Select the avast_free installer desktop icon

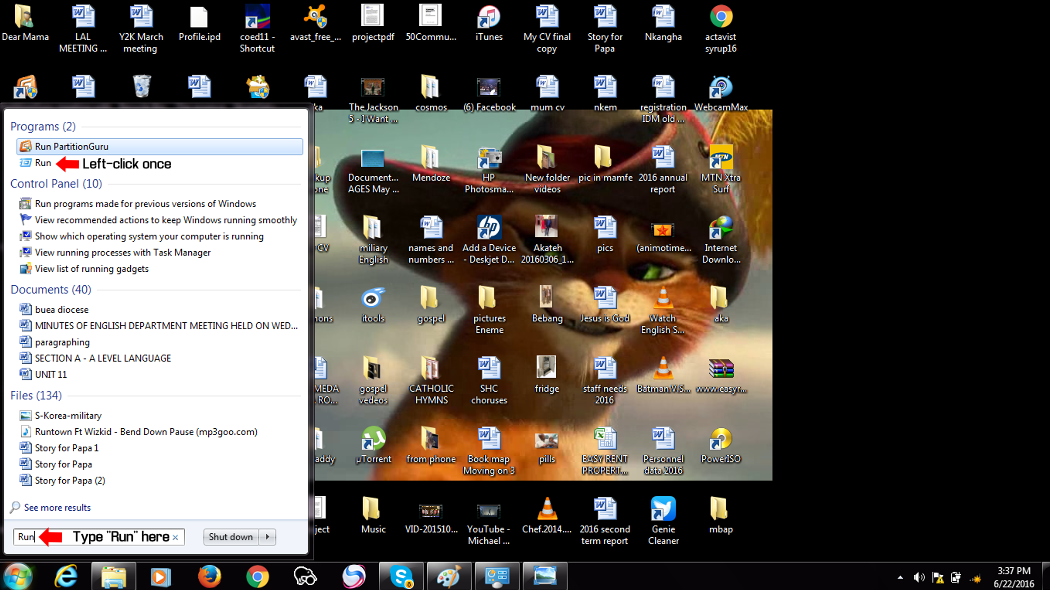315,24
